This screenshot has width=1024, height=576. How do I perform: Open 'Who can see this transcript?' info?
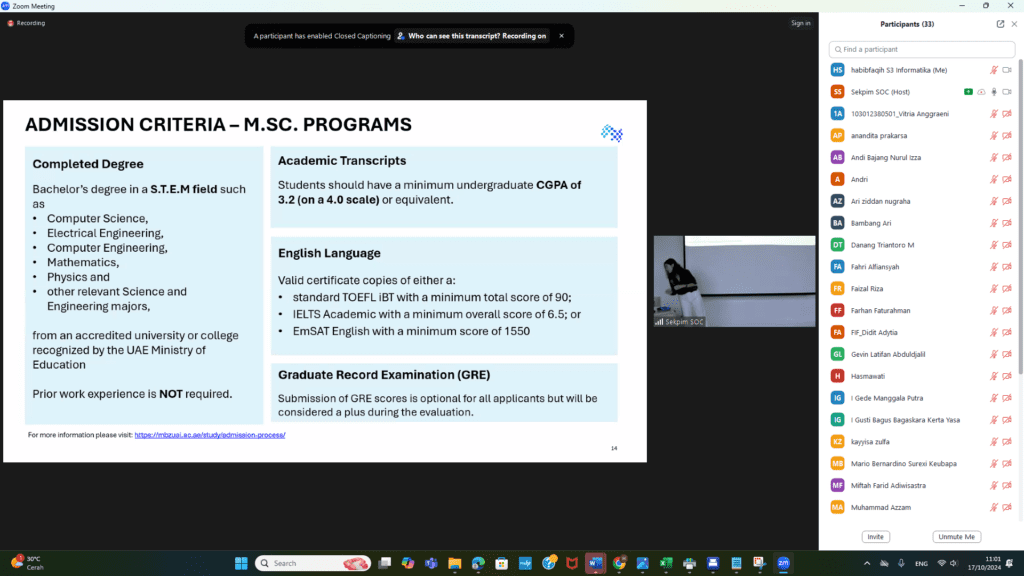click(x=471, y=36)
